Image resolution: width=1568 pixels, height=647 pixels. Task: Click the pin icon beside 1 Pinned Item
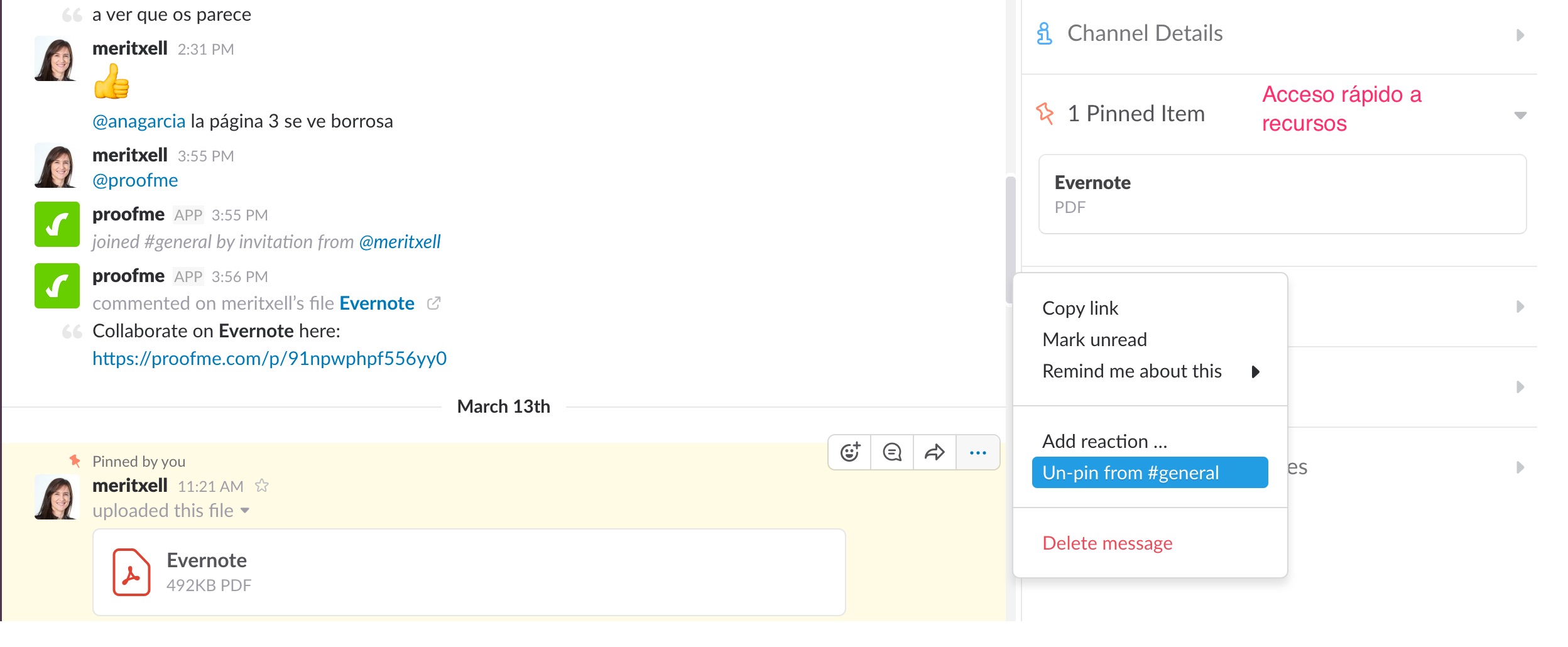1045,114
